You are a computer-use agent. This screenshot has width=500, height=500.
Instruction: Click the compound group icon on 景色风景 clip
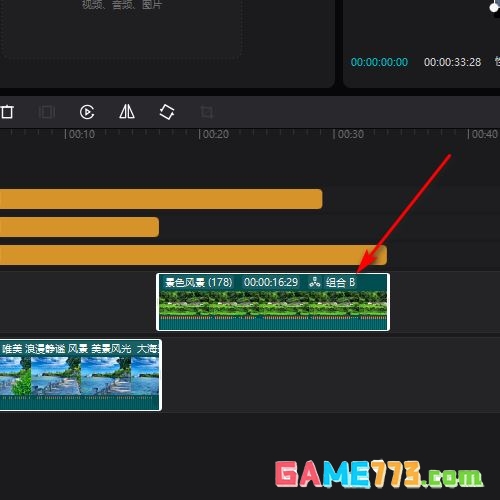314,282
